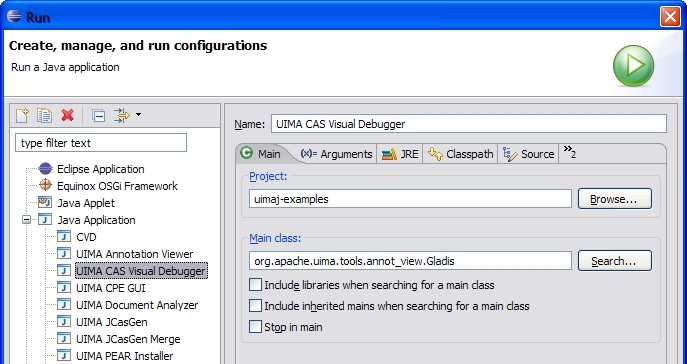Select the Java Application entry
Viewport: 687px width, 364px height.
pyautogui.click(x=96, y=220)
